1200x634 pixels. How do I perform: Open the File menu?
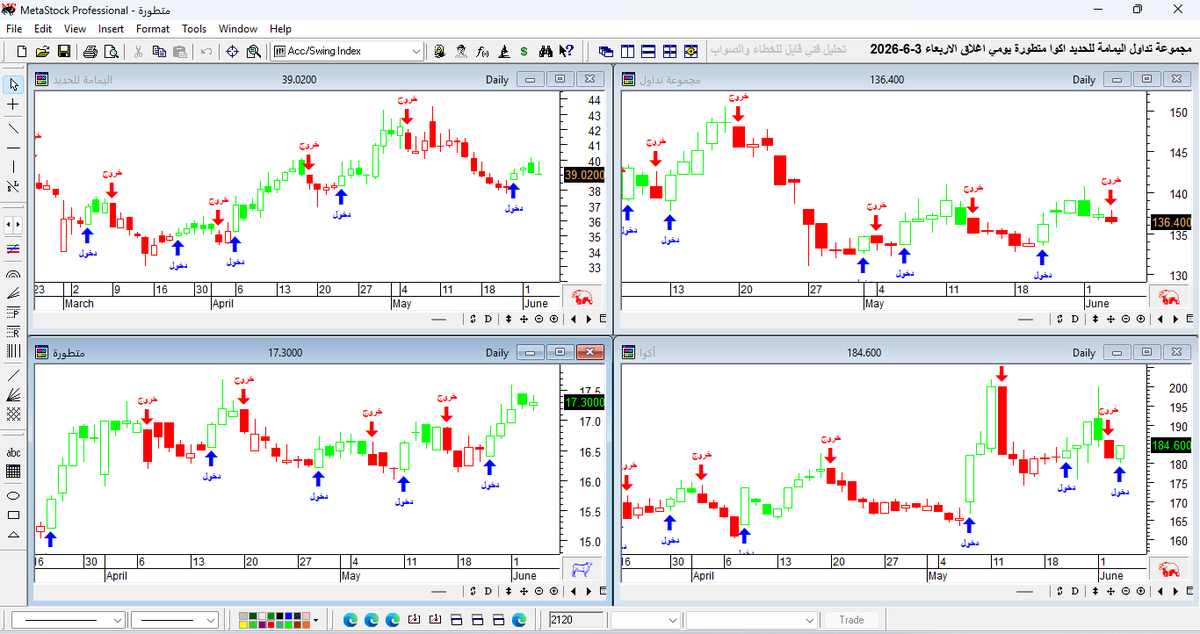pyautogui.click(x=14, y=29)
